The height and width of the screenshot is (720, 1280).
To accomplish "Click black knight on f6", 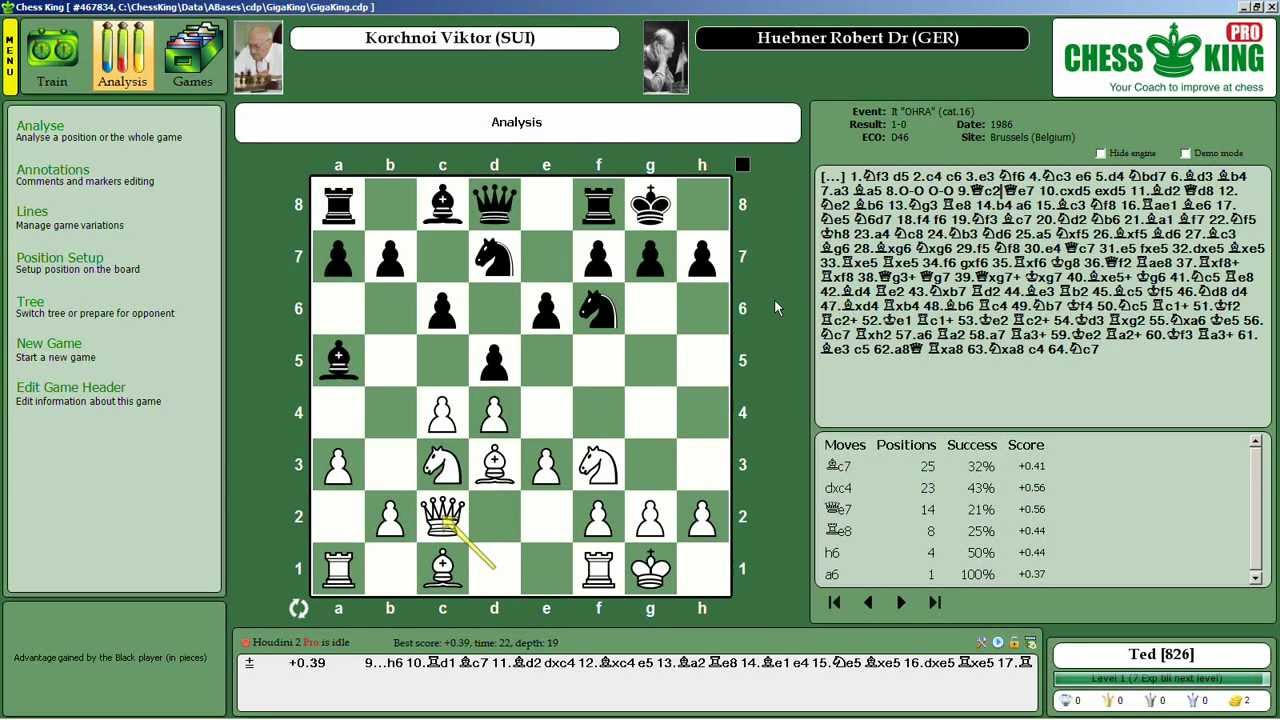I will pyautogui.click(x=598, y=308).
